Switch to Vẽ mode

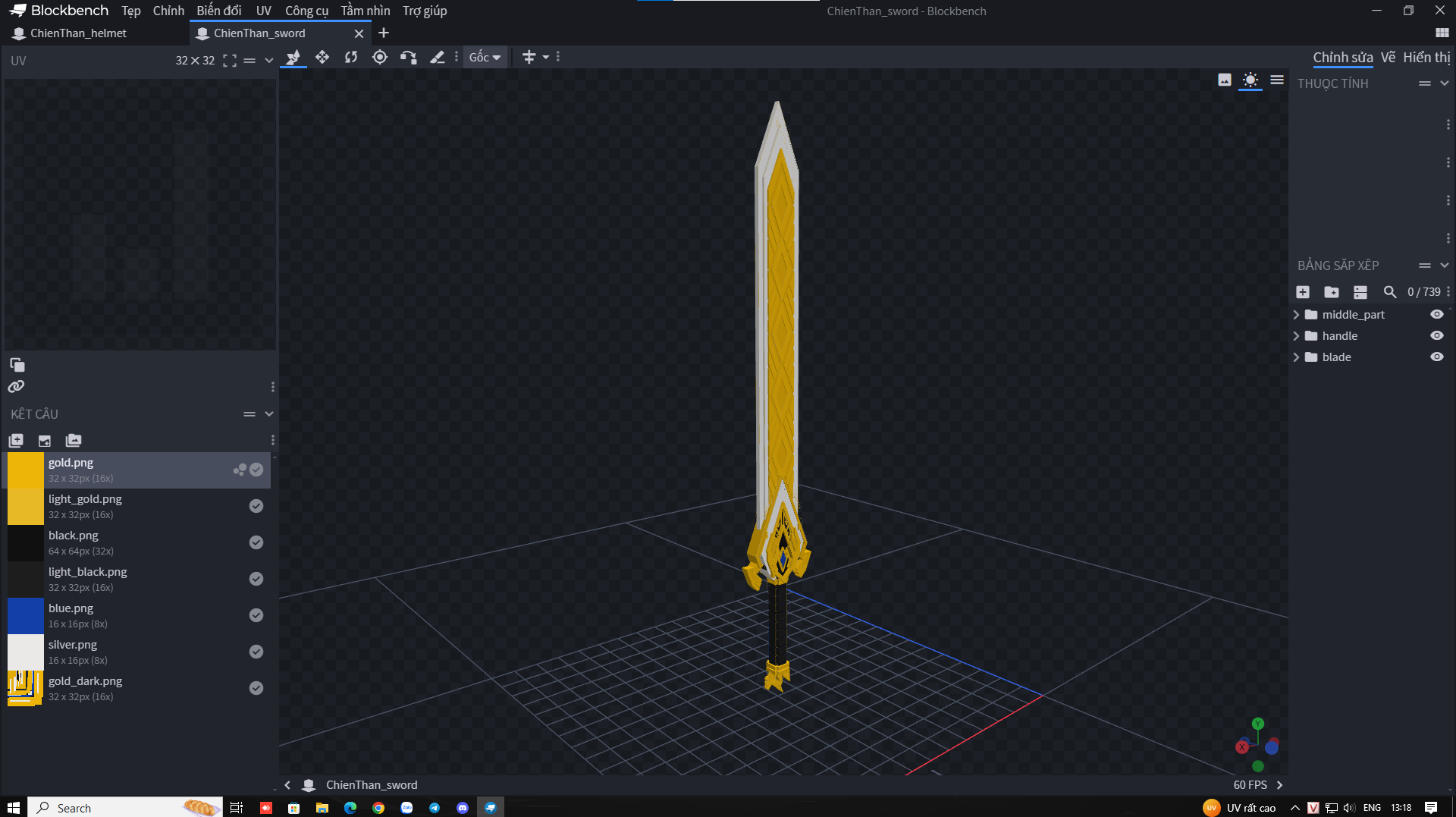[x=1388, y=58]
